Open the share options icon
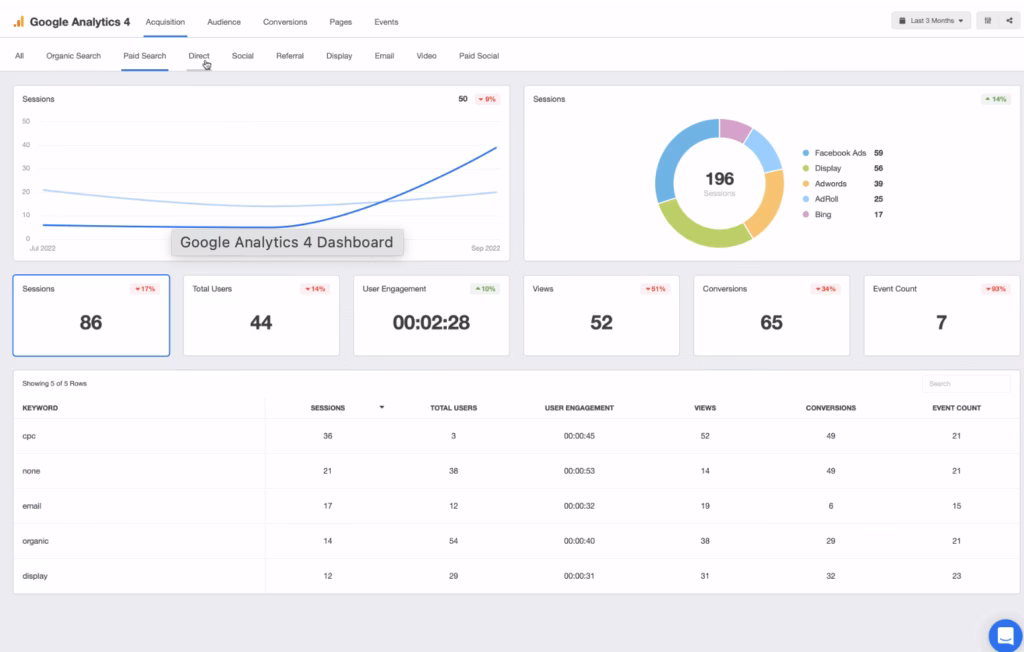The height and width of the screenshot is (652, 1024). pyautogui.click(x=1009, y=20)
